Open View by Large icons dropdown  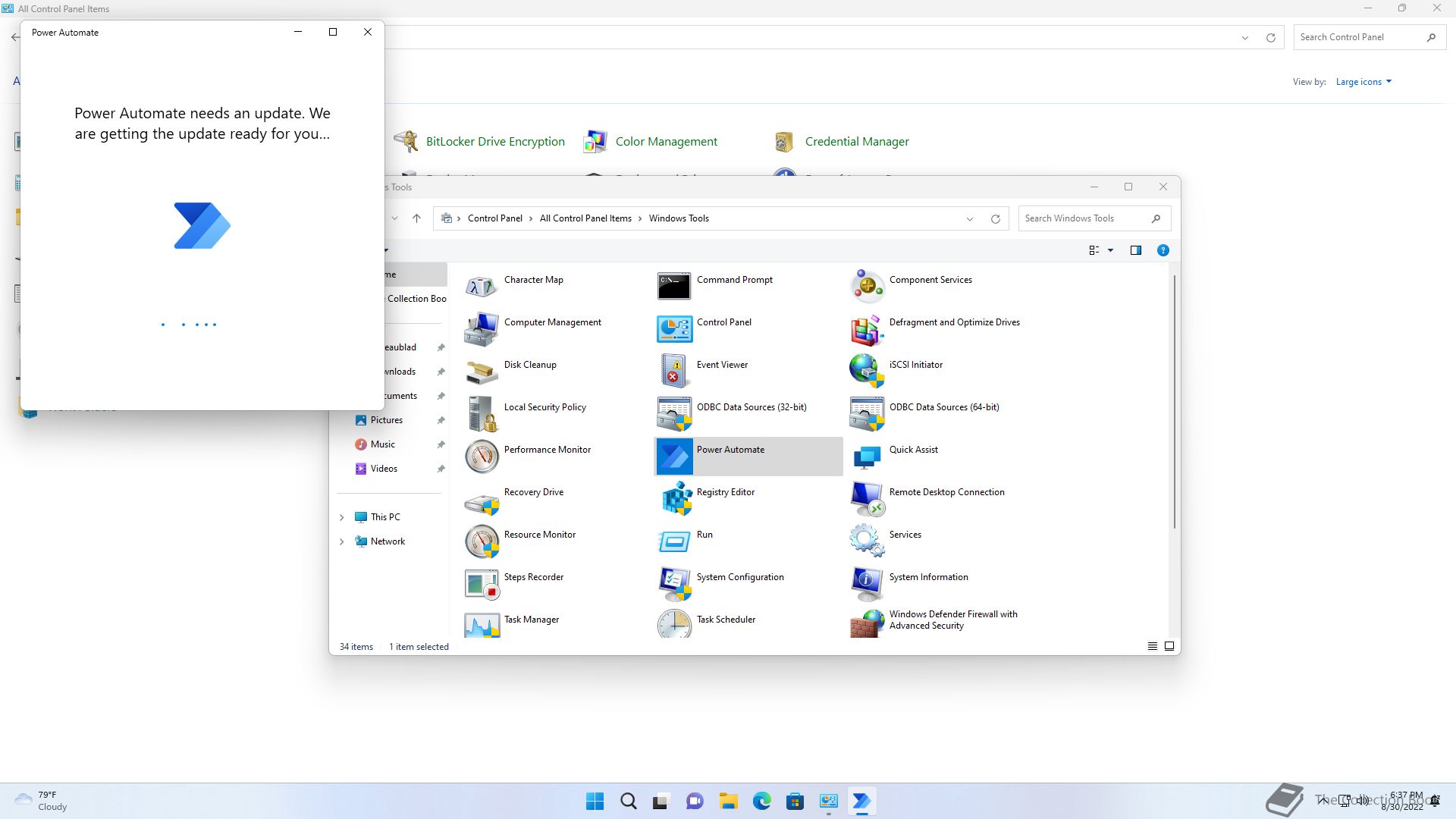pyautogui.click(x=1363, y=82)
